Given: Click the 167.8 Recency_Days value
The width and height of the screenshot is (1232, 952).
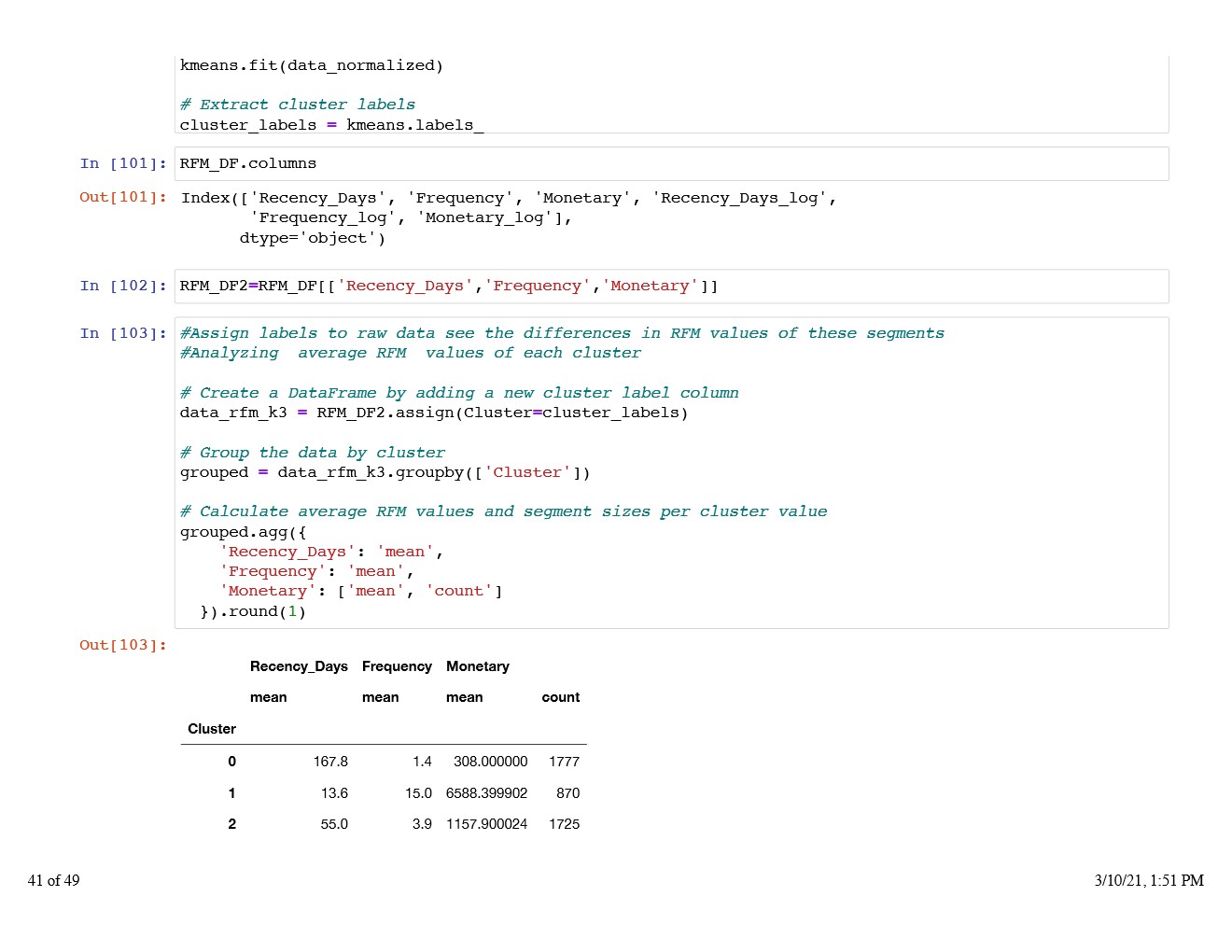Looking at the screenshot, I should [x=330, y=762].
